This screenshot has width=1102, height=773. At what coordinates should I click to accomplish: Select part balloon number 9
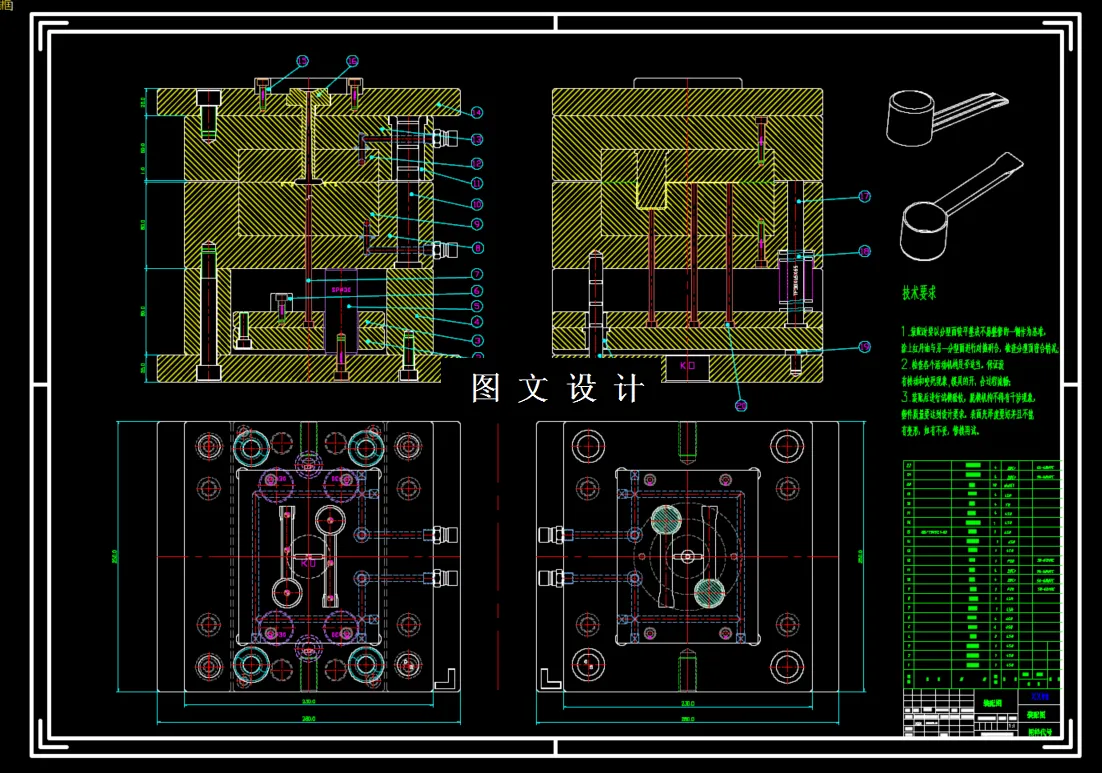tap(477, 225)
